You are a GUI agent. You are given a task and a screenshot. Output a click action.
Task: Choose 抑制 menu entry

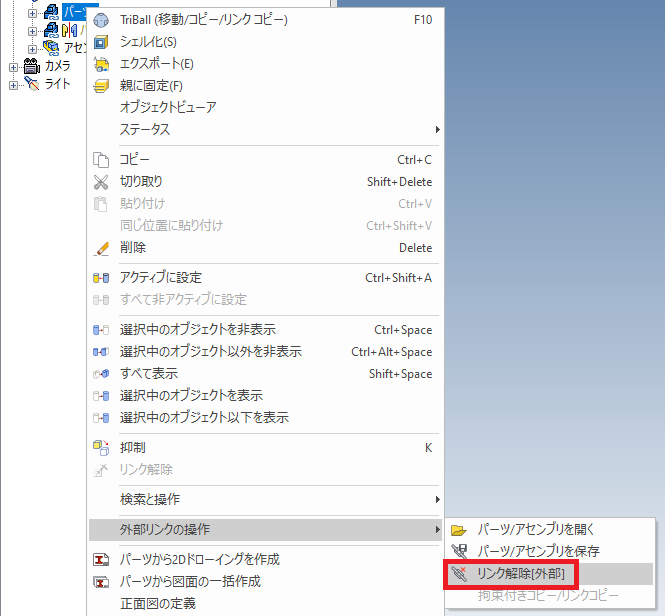[x=265, y=448]
